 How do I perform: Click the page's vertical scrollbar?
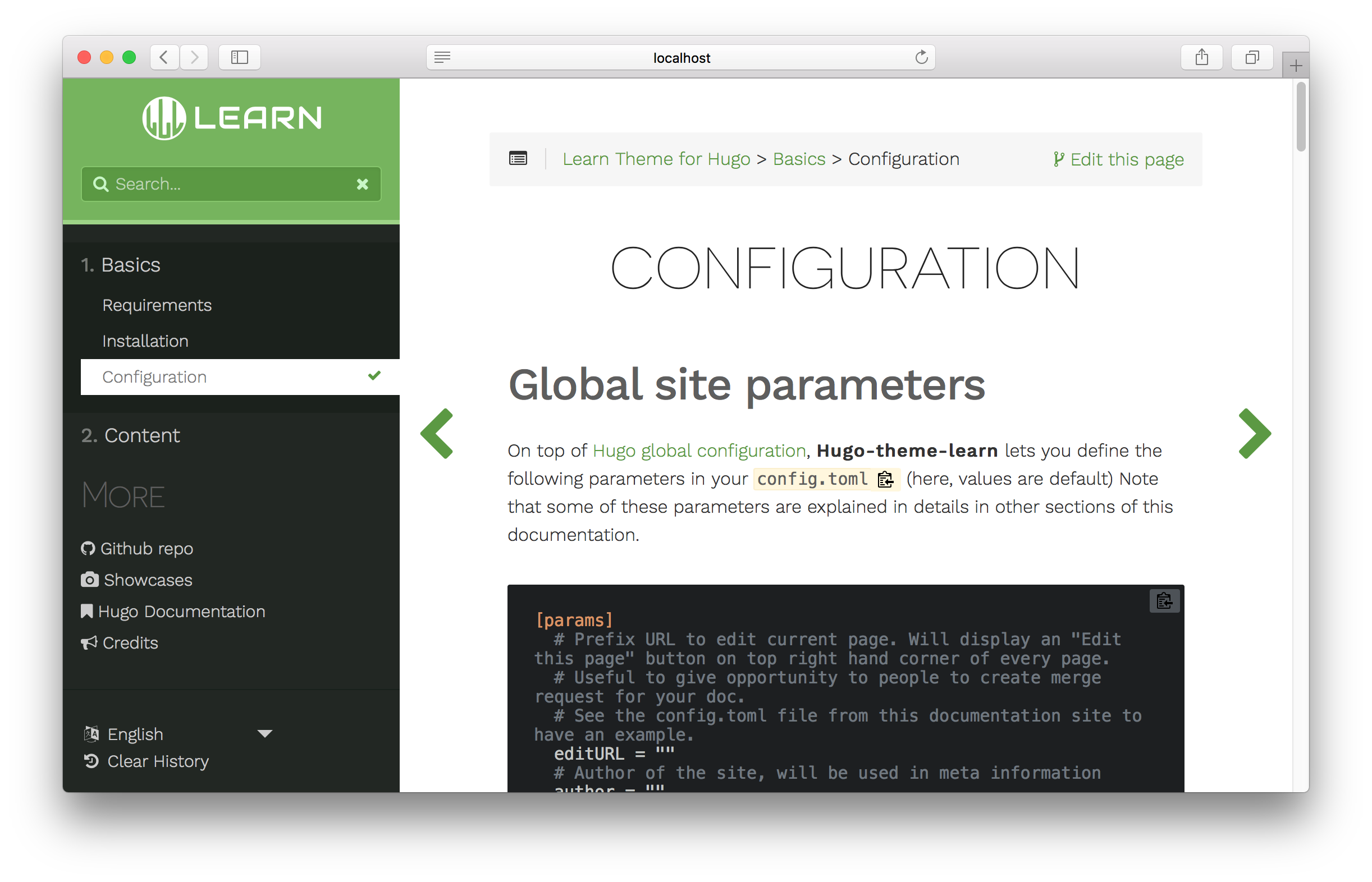[x=1300, y=117]
